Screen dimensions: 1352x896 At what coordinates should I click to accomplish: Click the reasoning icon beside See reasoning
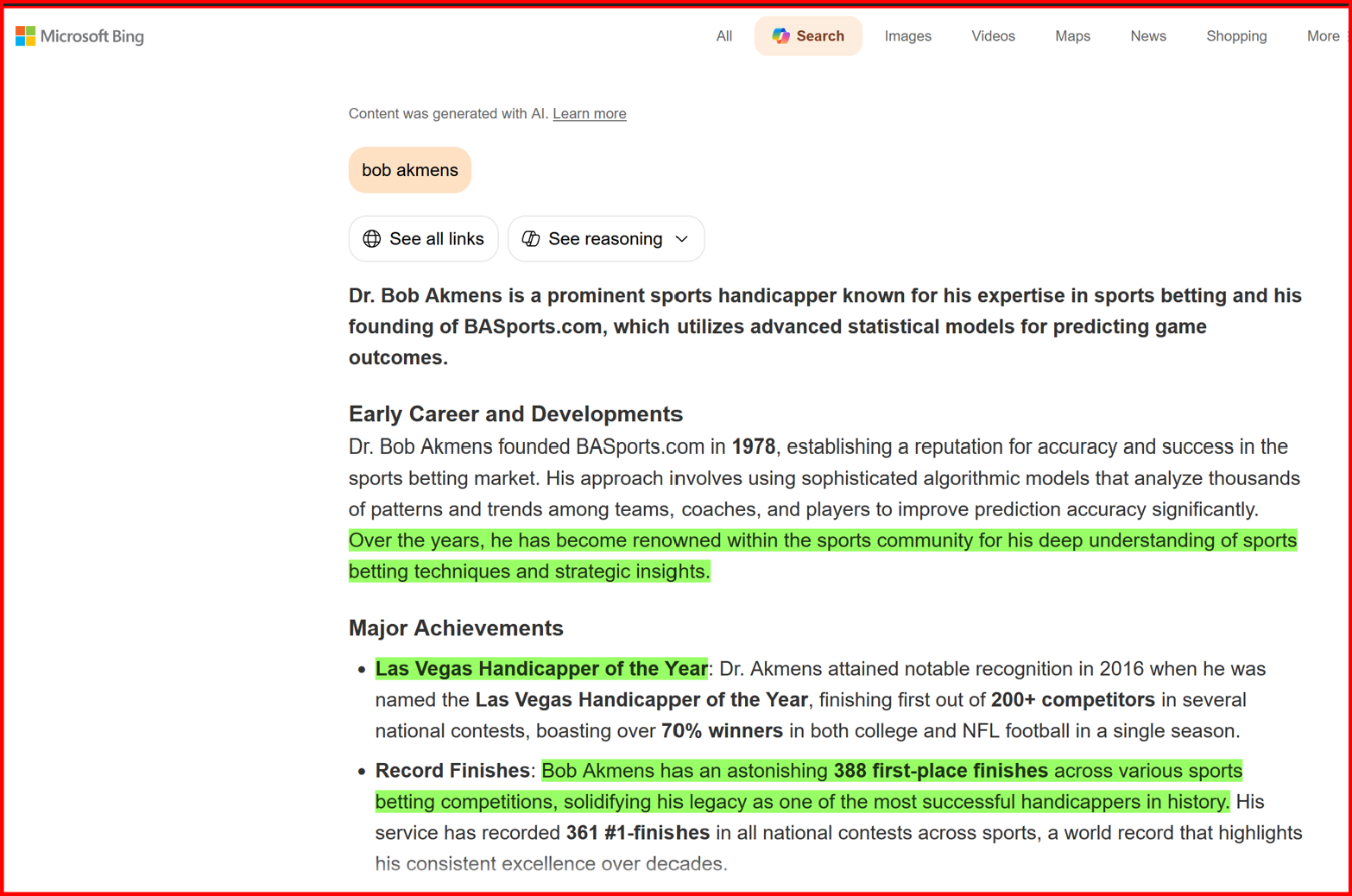coord(531,239)
